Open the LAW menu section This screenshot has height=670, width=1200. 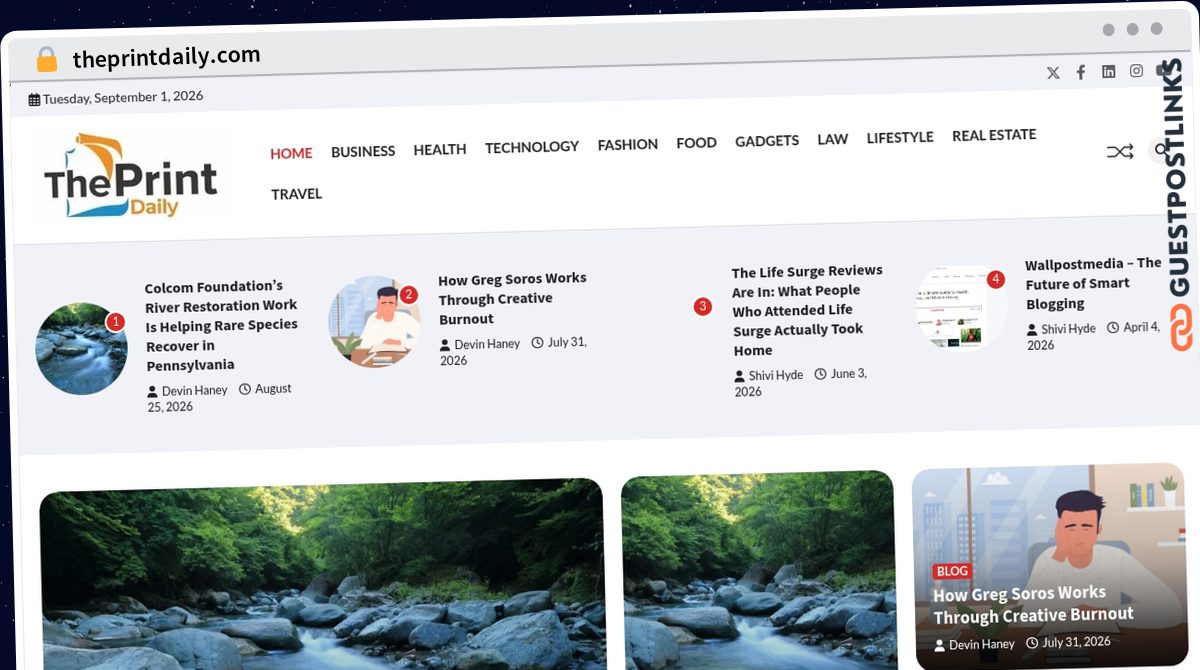(x=833, y=139)
